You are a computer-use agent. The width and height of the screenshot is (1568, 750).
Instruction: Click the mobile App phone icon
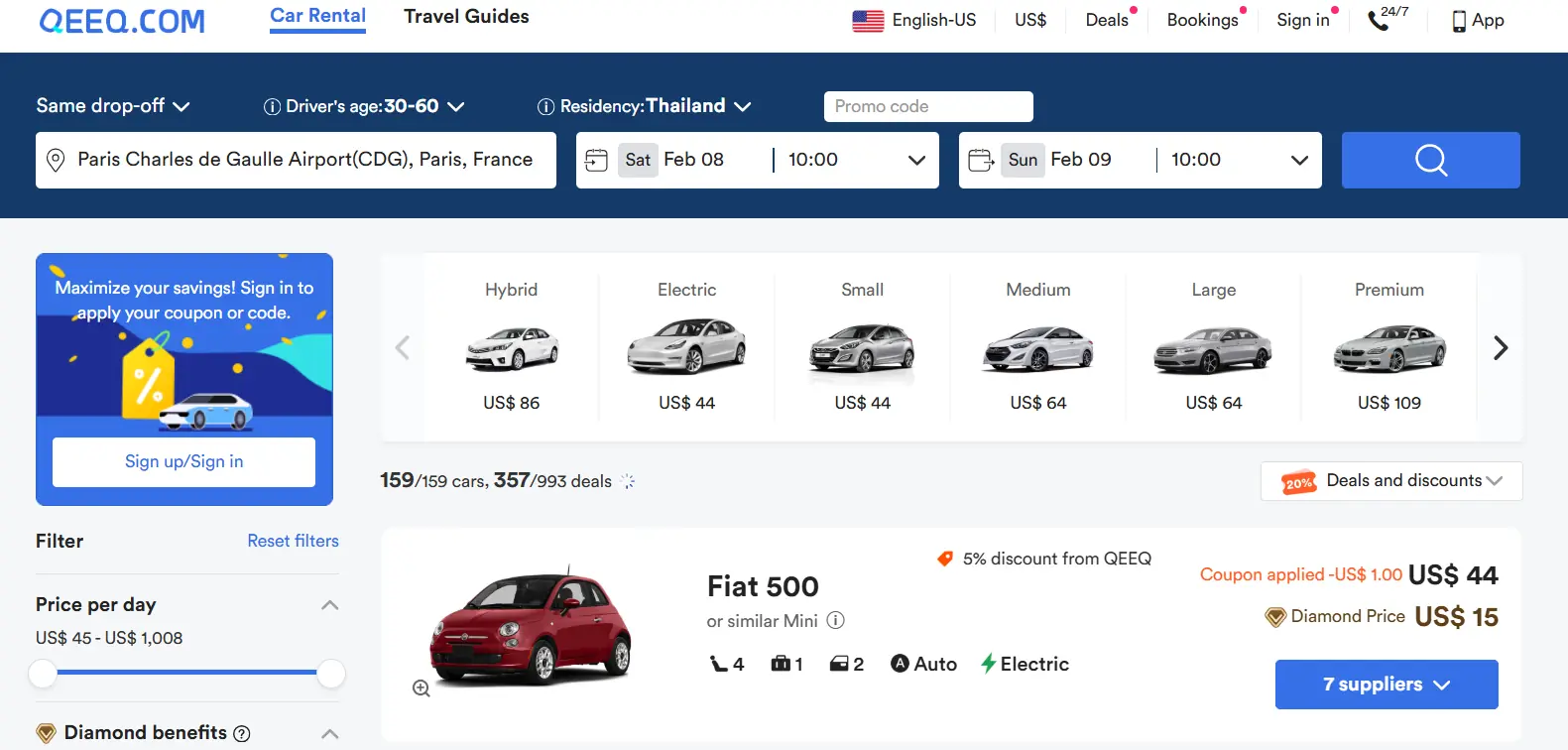(1459, 21)
